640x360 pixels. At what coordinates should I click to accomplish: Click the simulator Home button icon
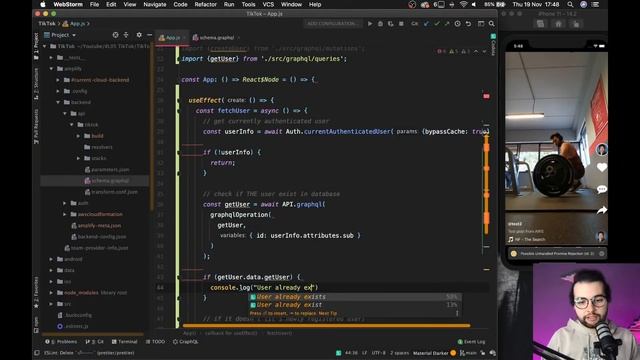pyautogui.click(x=558, y=24)
